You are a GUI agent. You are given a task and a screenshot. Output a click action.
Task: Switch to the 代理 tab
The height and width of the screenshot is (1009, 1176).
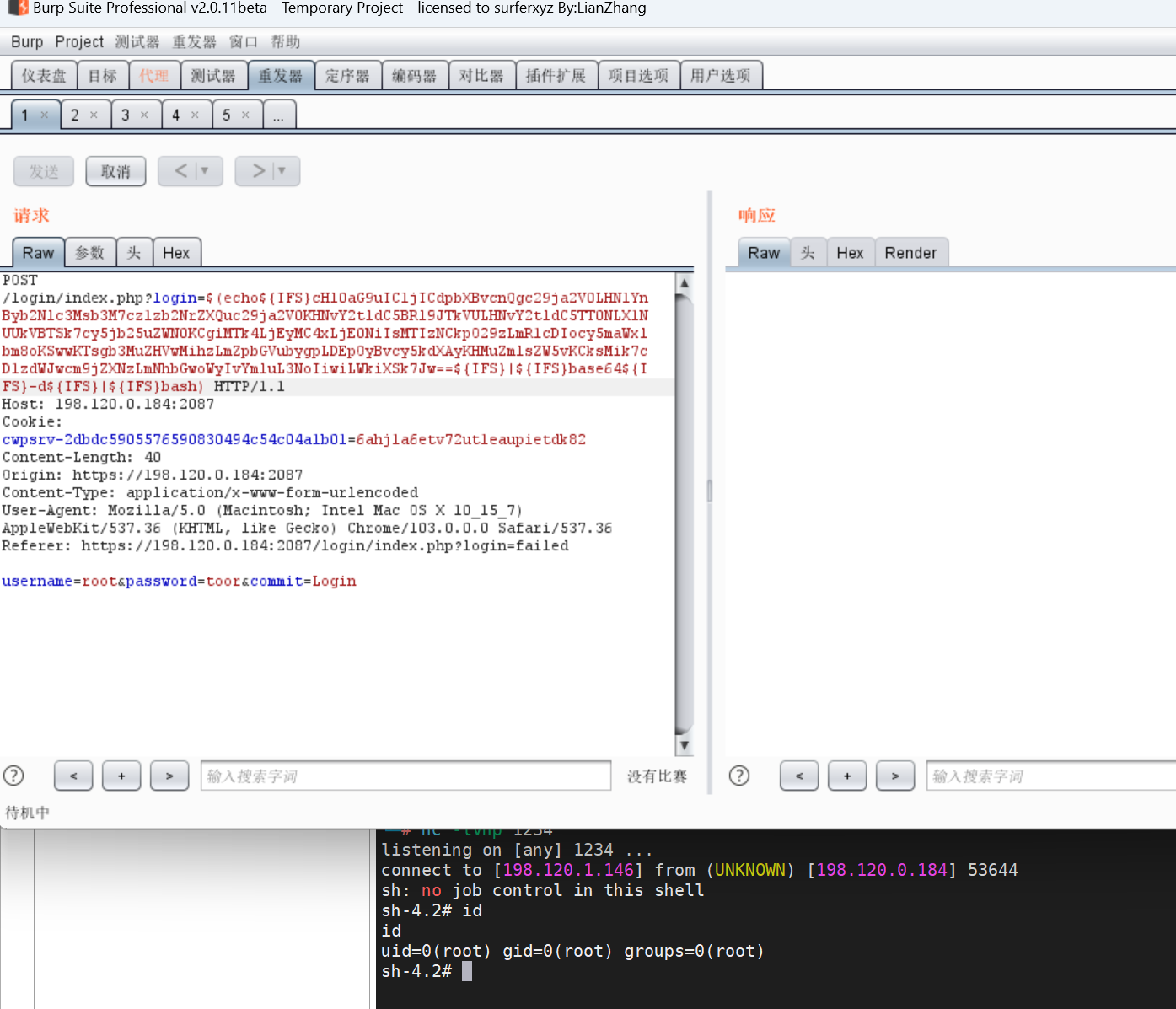coord(154,76)
